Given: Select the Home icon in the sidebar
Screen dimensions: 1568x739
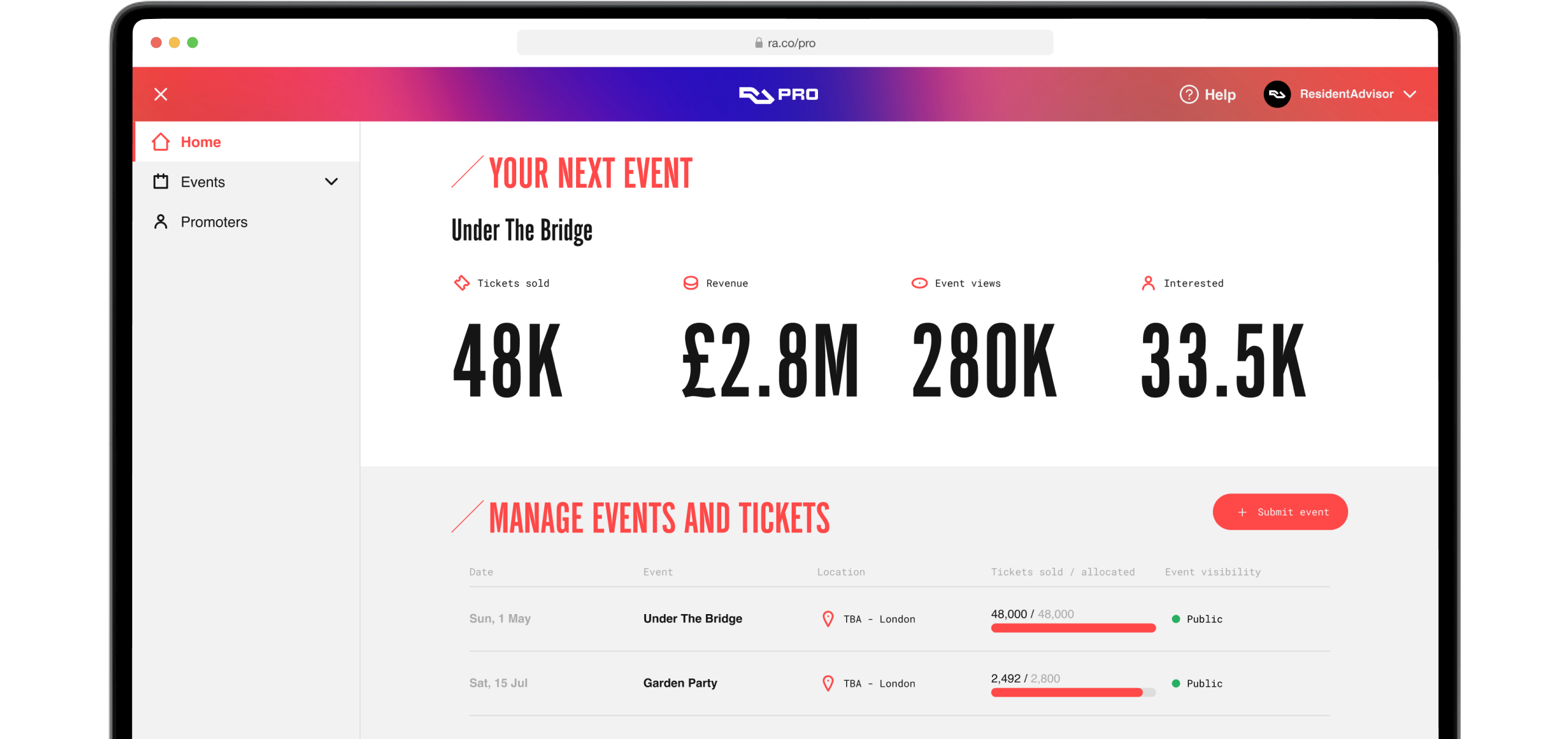Looking at the screenshot, I should 161,141.
